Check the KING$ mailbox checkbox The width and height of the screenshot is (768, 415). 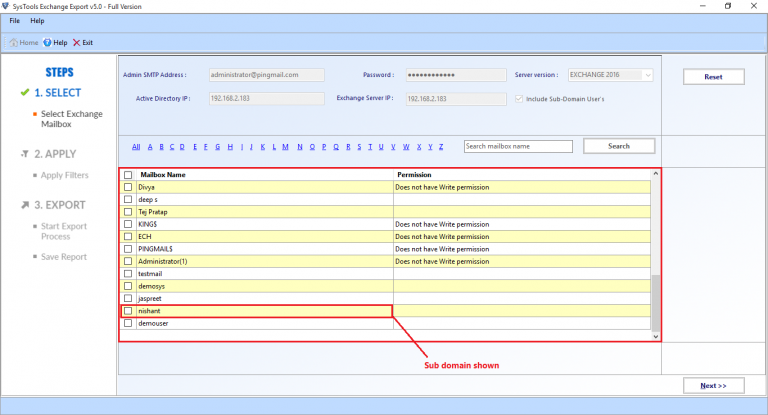[x=128, y=224]
